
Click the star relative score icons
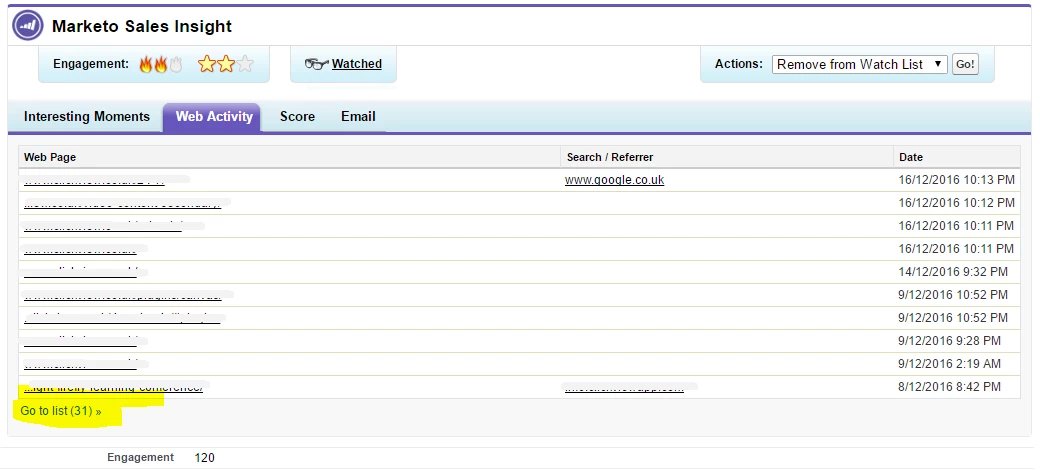click(226, 64)
